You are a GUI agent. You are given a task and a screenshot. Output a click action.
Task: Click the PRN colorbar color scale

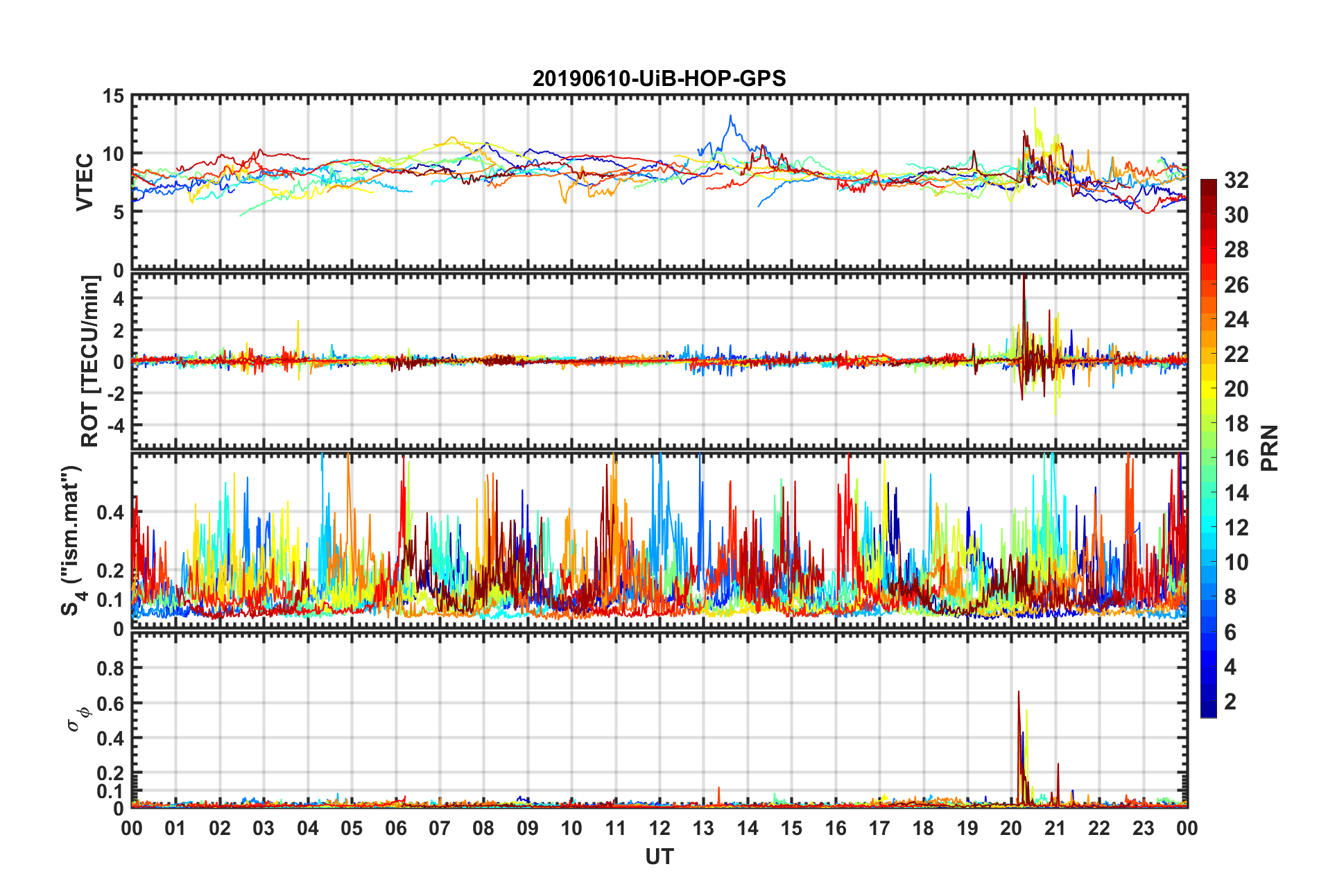pos(1209,449)
